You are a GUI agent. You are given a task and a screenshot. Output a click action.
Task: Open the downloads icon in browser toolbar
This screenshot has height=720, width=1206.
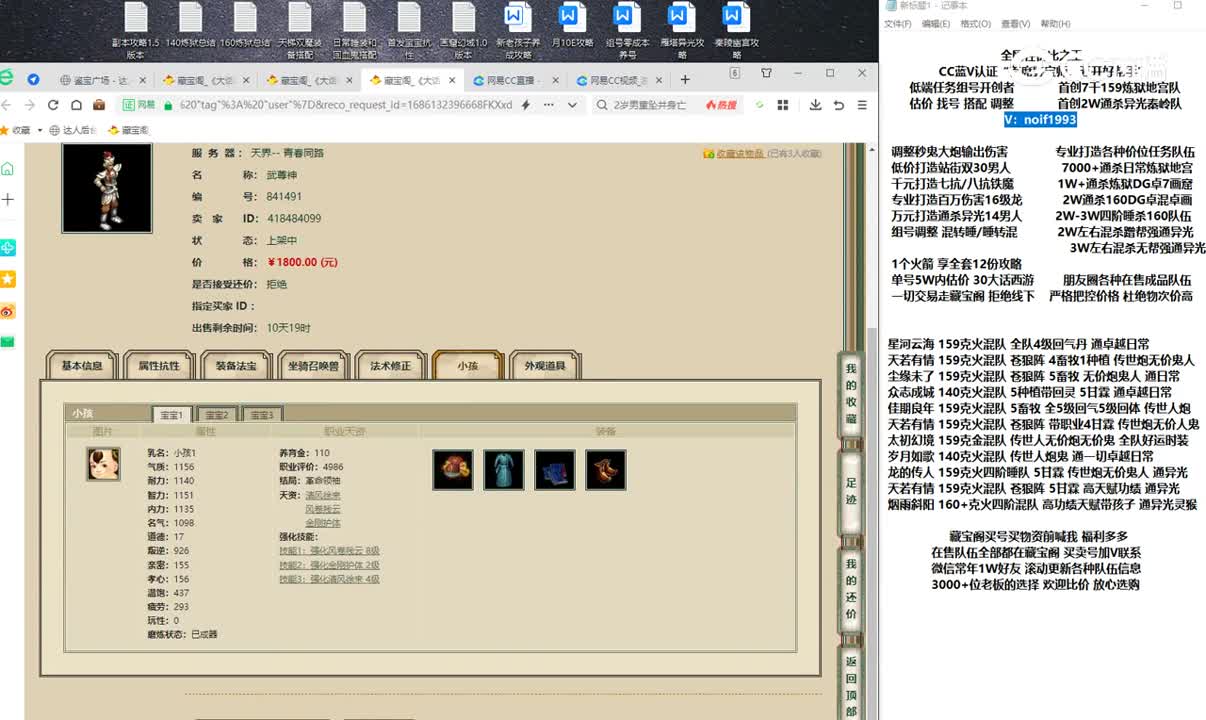tap(816, 105)
